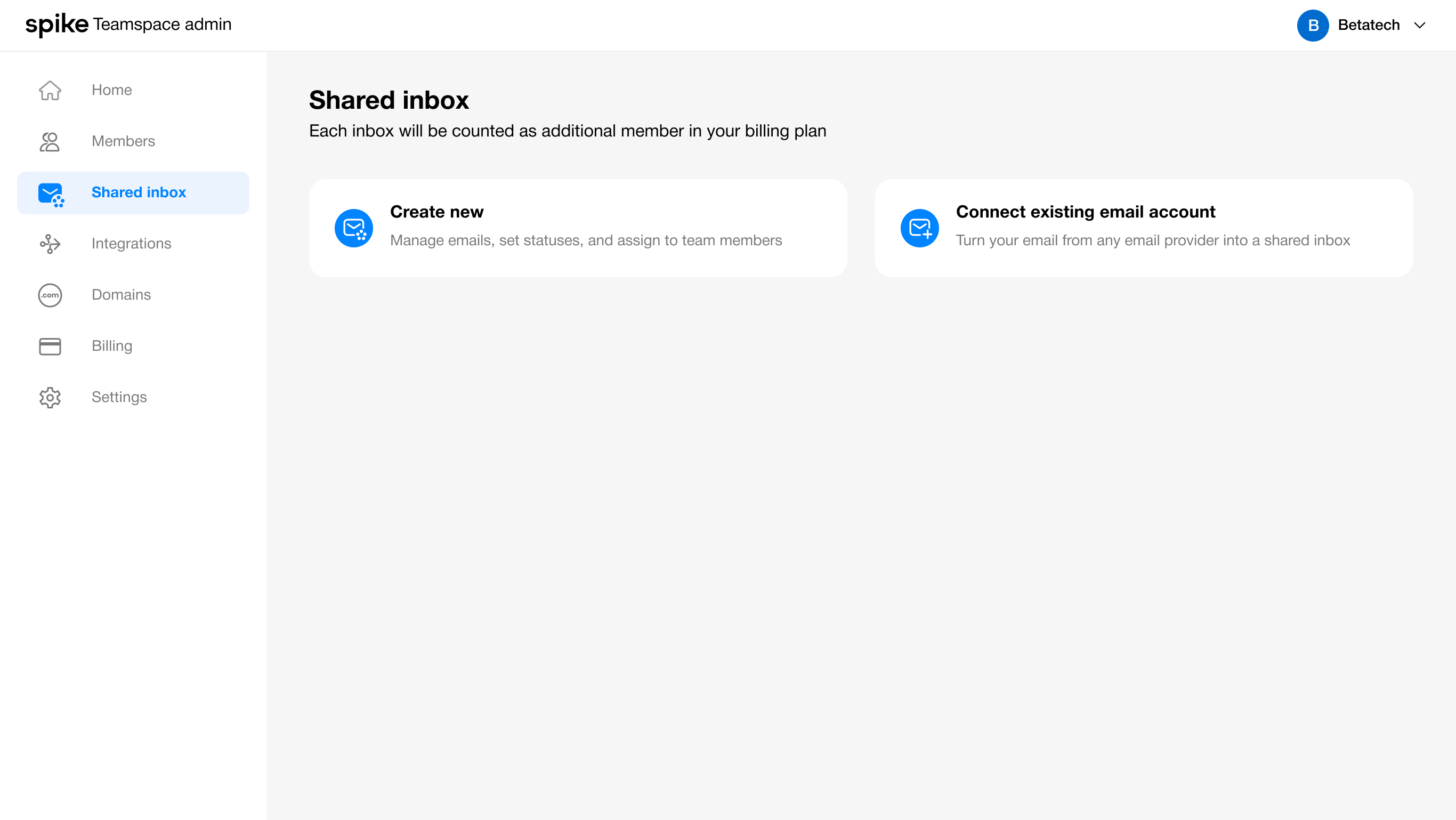Open the Betatech teamspace name menu
Viewport: 1456px width, 820px height.
point(1369,26)
